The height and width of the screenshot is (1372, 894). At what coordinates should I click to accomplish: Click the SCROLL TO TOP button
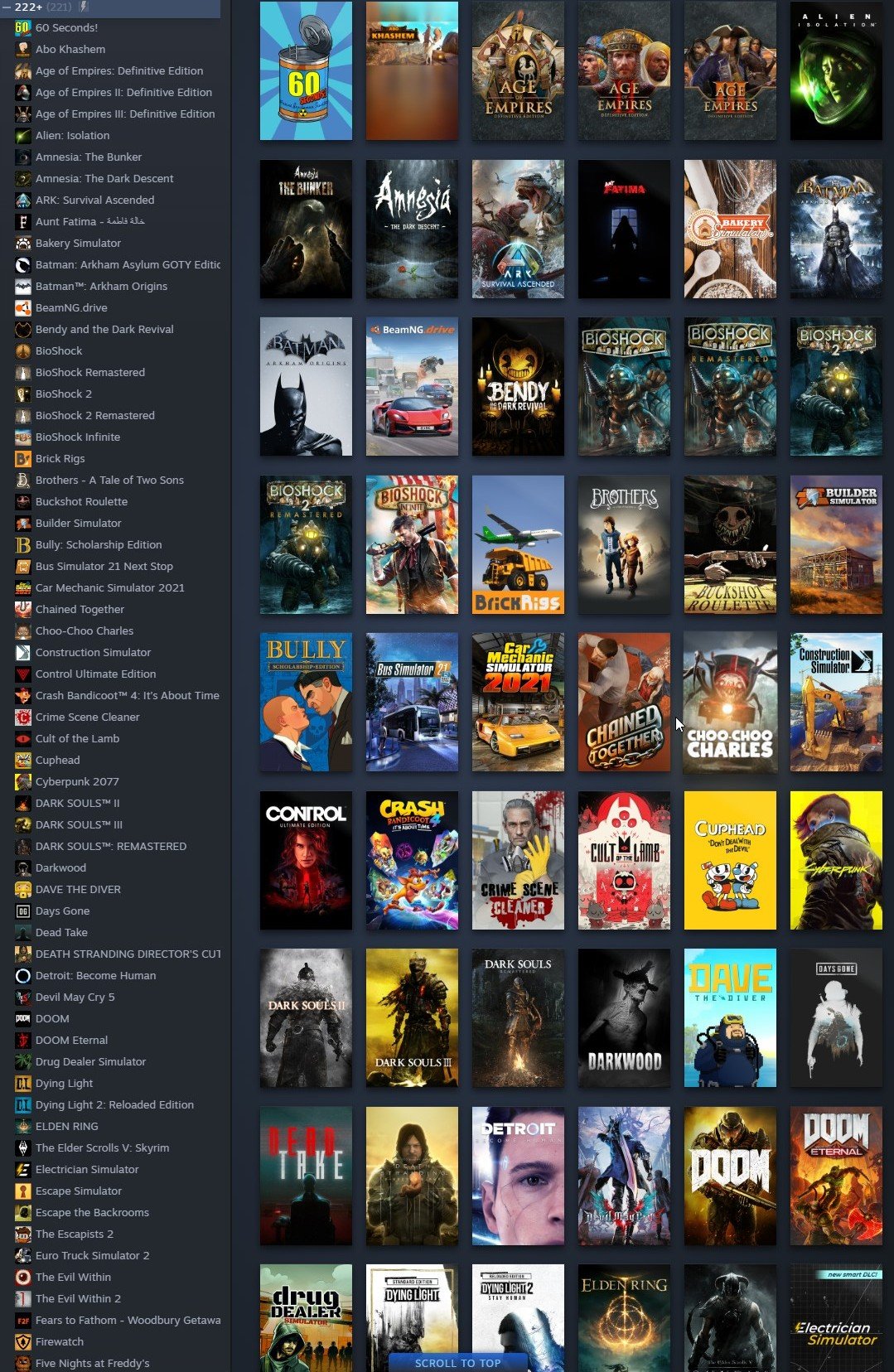coord(457,1363)
